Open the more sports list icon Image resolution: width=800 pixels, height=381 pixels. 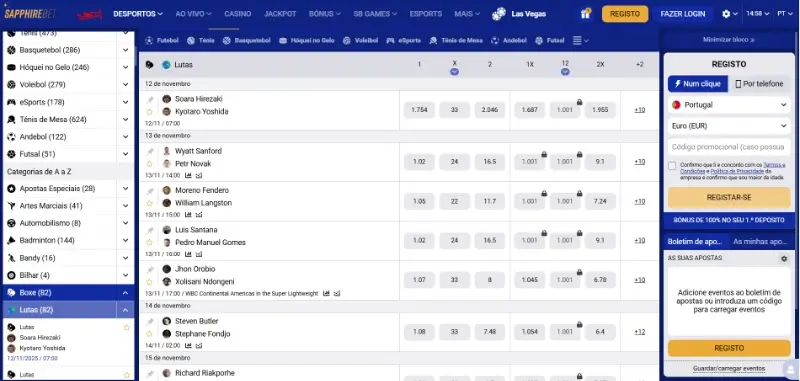[581, 40]
